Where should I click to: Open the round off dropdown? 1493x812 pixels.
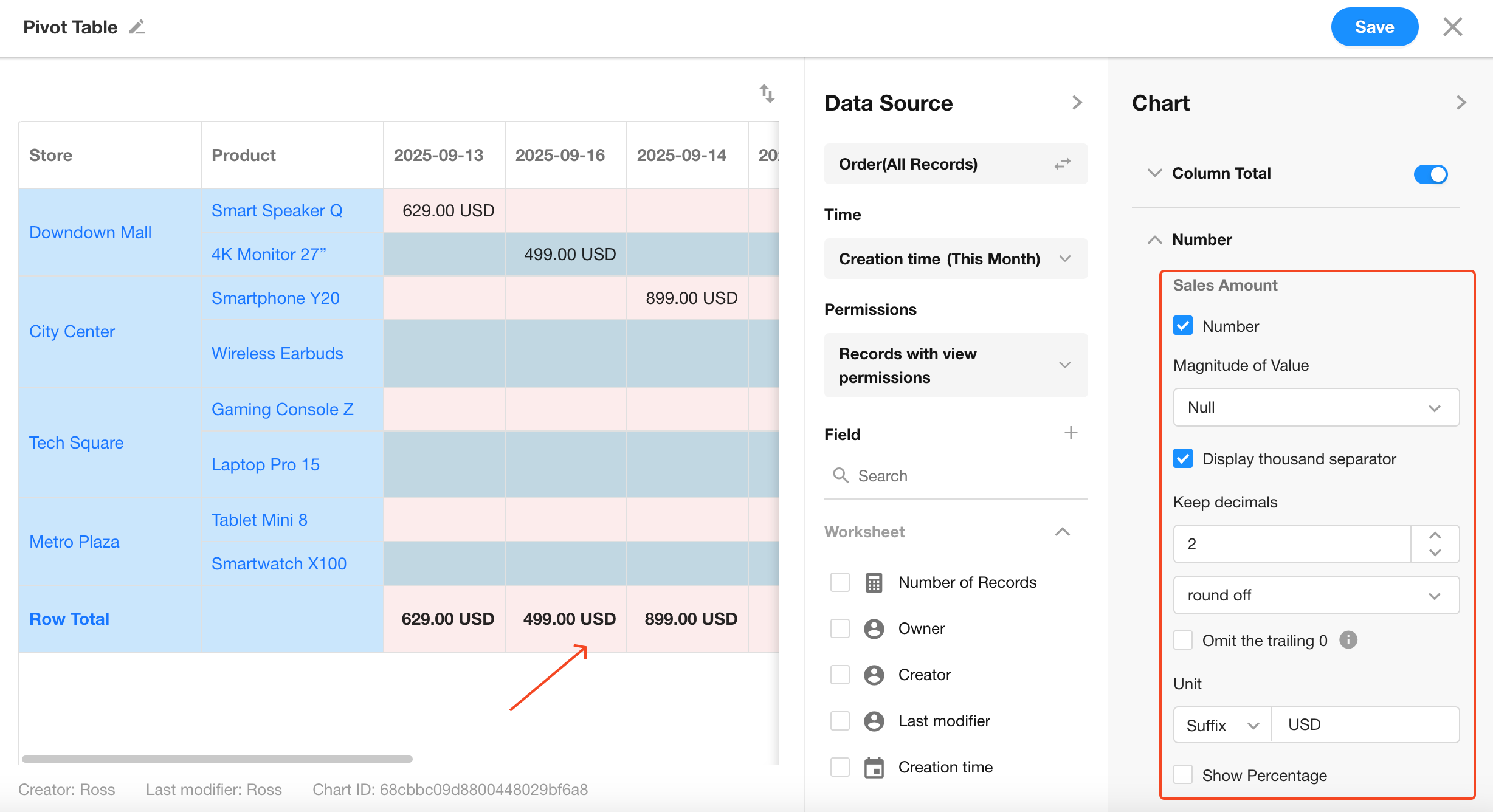click(x=1316, y=595)
